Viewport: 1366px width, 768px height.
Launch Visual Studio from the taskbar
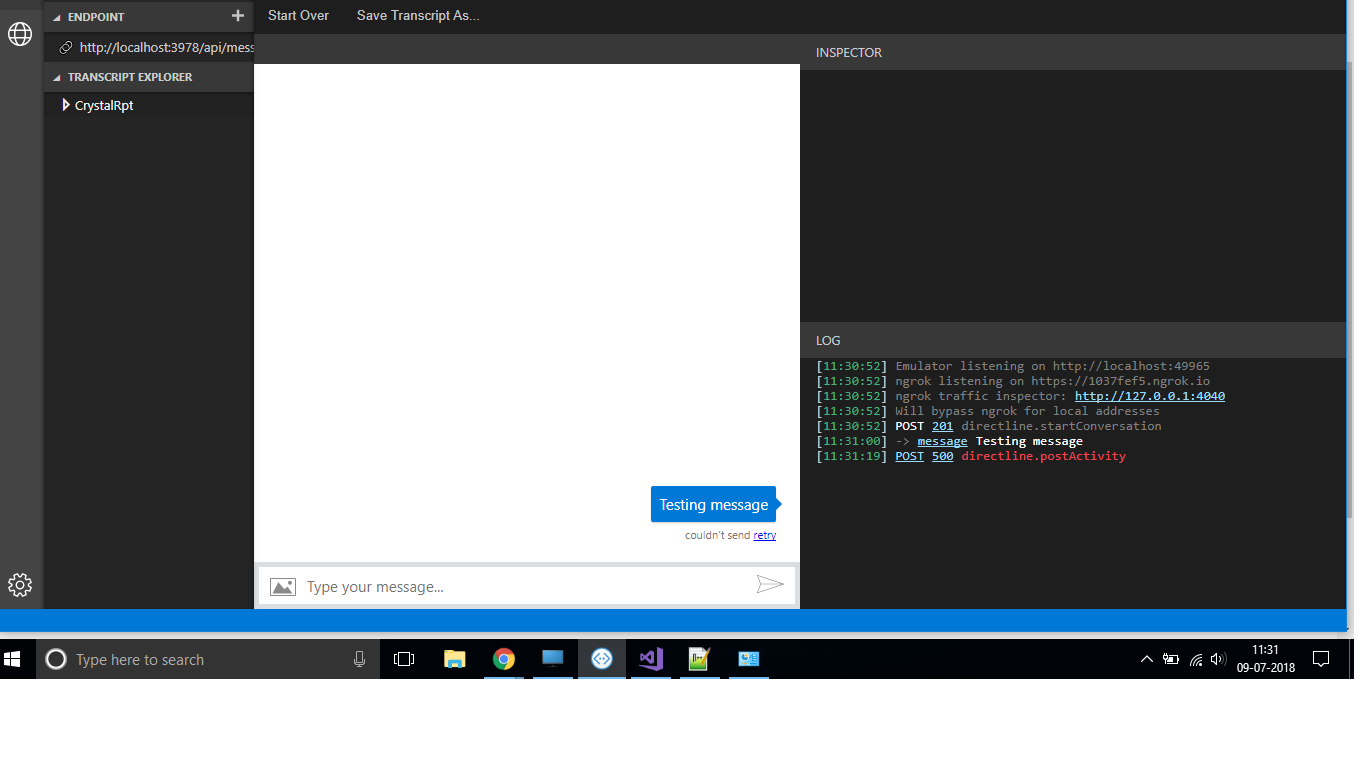[x=650, y=659]
